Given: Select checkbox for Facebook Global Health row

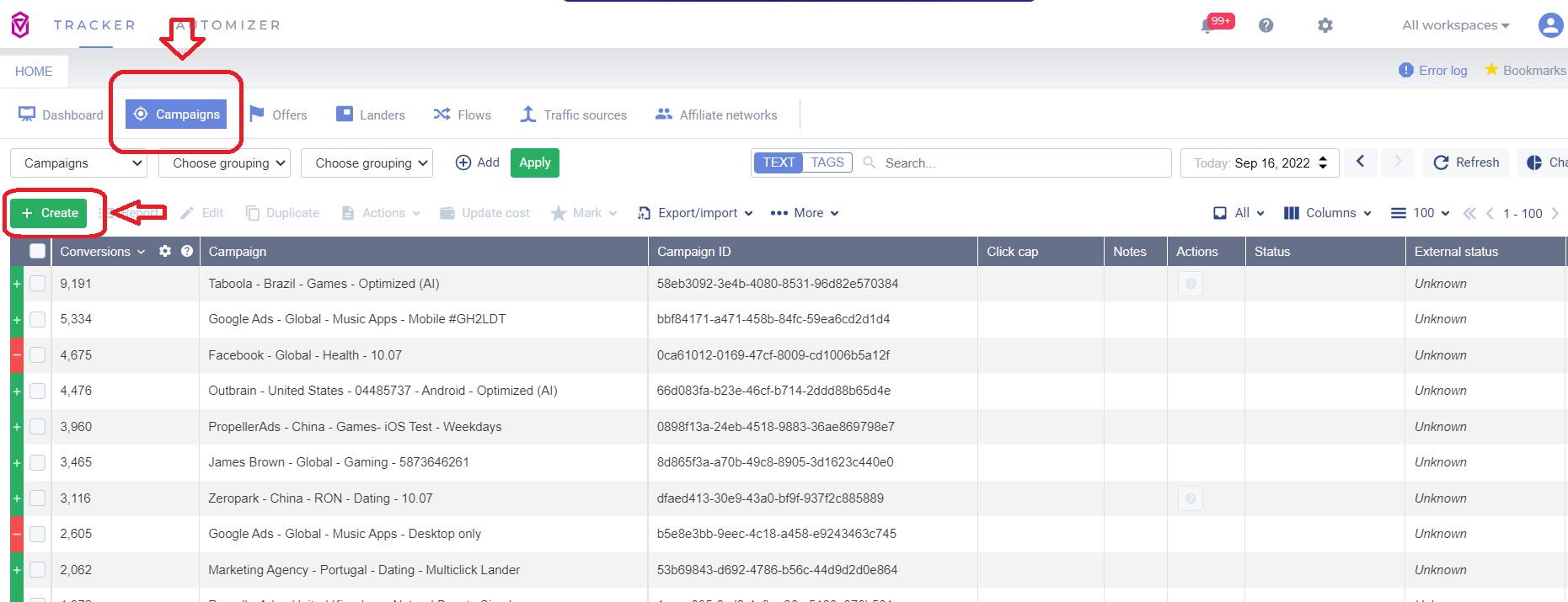Looking at the screenshot, I should coord(37,355).
